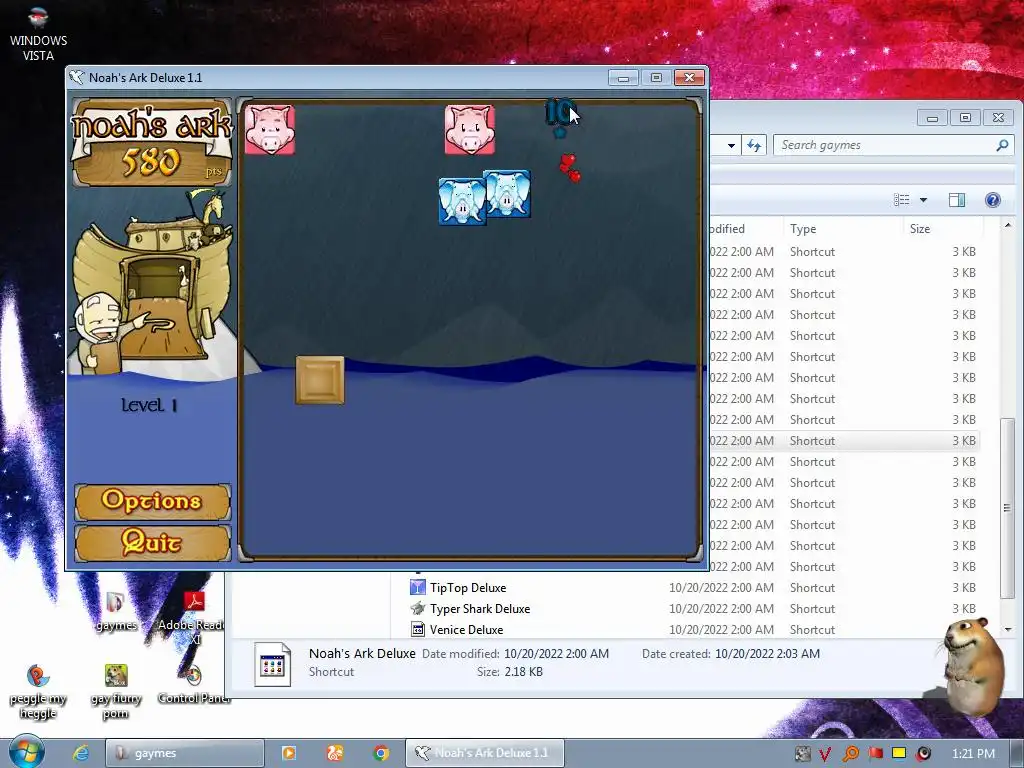Switch to Noah's Ark Deluxe 1.1 taskbar button
The image size is (1024, 768).
tap(485, 753)
